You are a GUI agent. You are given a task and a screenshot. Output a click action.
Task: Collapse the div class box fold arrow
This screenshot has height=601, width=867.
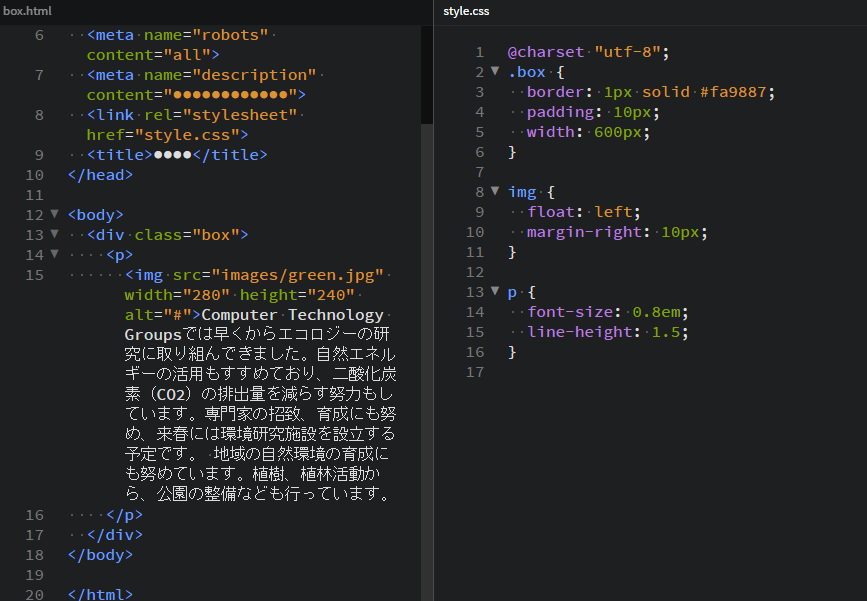[x=54, y=234]
